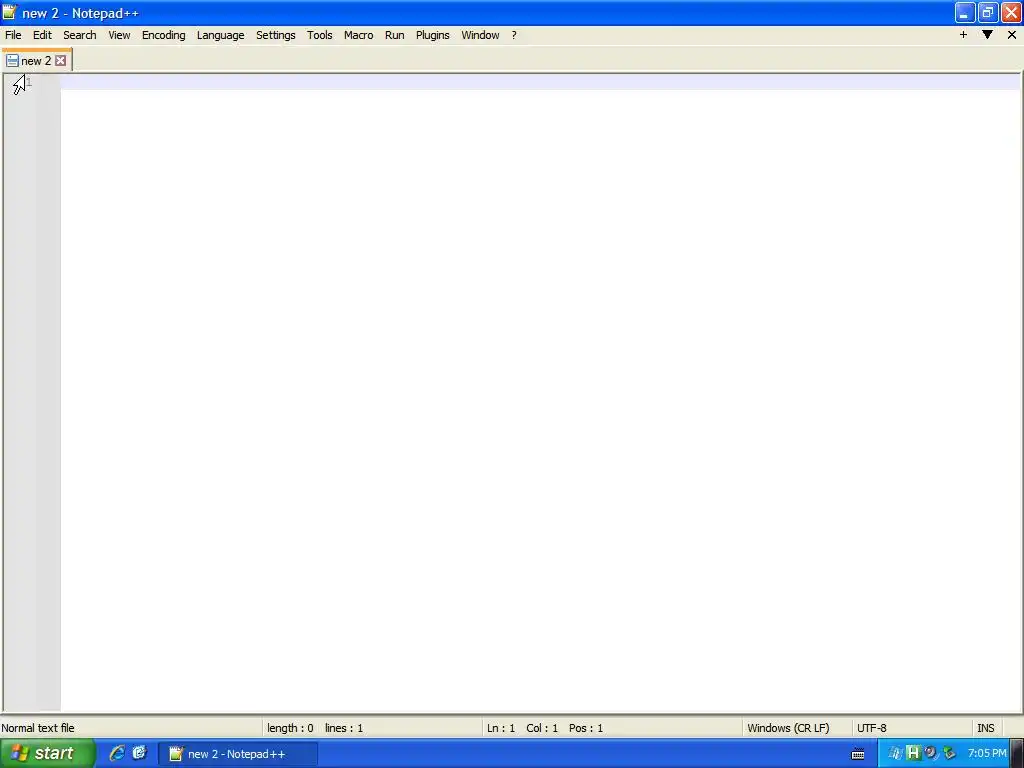Open the Window menu
The height and width of the screenshot is (768, 1024).
point(480,35)
